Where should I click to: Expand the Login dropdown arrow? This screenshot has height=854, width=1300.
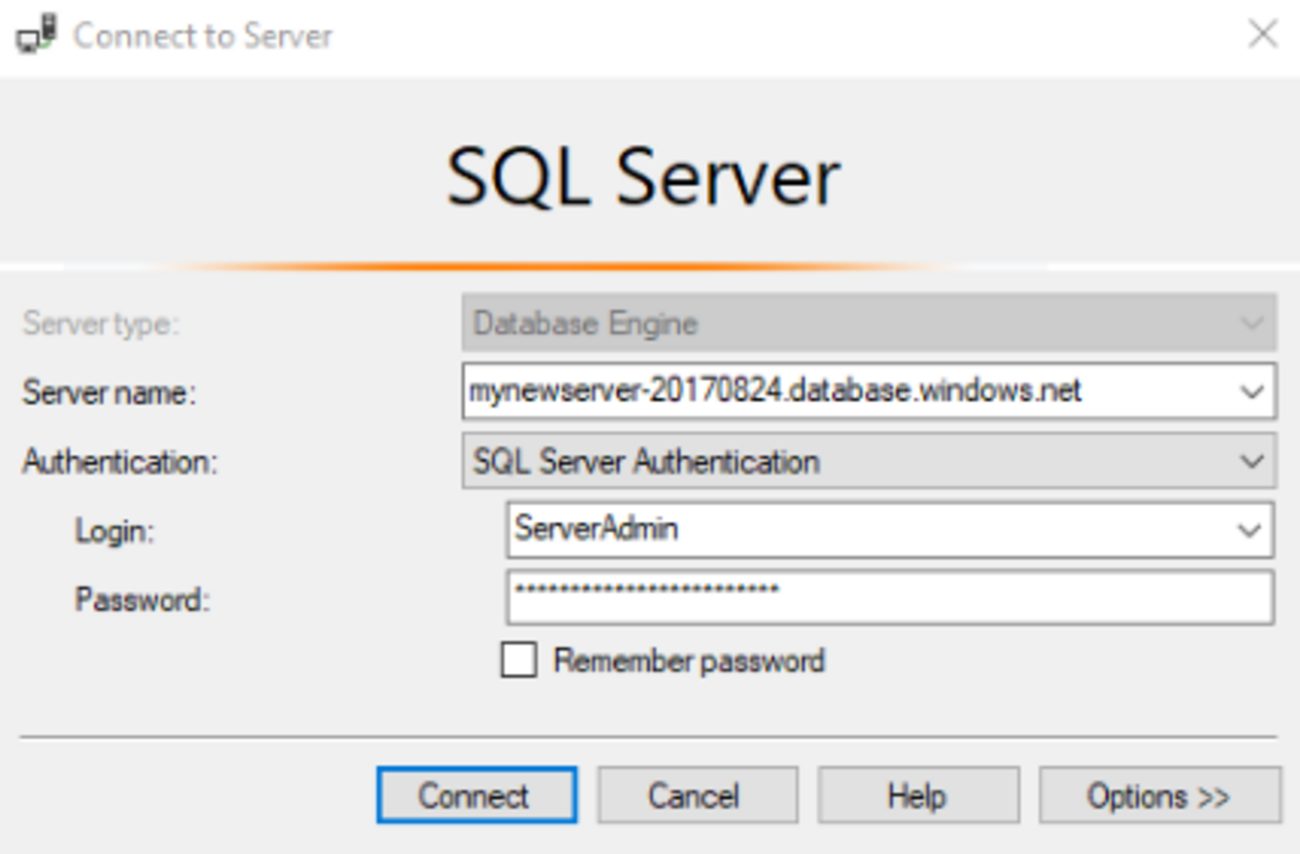(1250, 530)
